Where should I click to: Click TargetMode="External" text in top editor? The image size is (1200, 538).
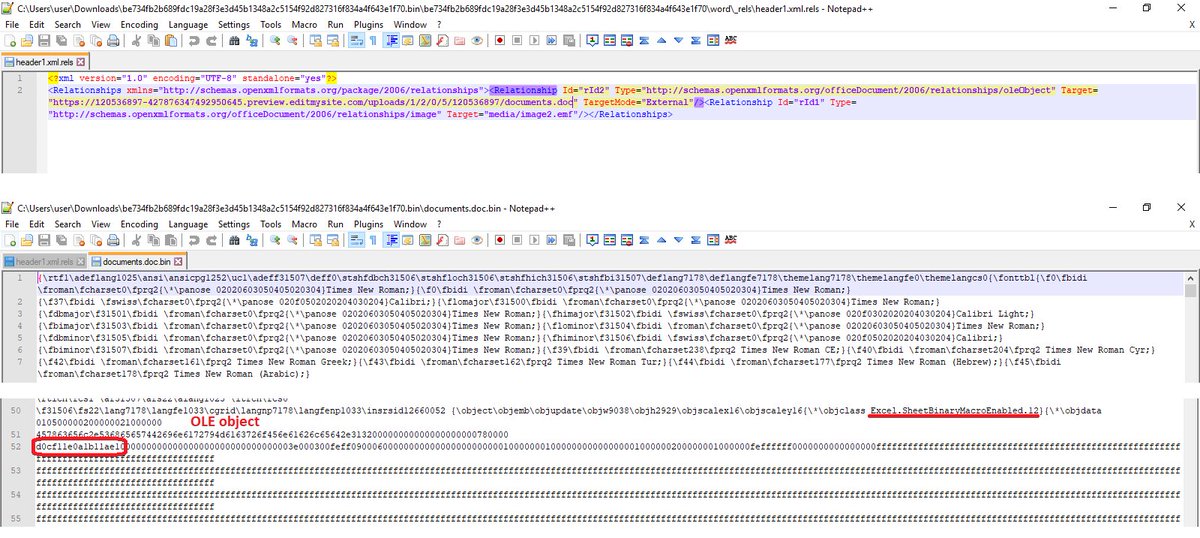(637, 102)
